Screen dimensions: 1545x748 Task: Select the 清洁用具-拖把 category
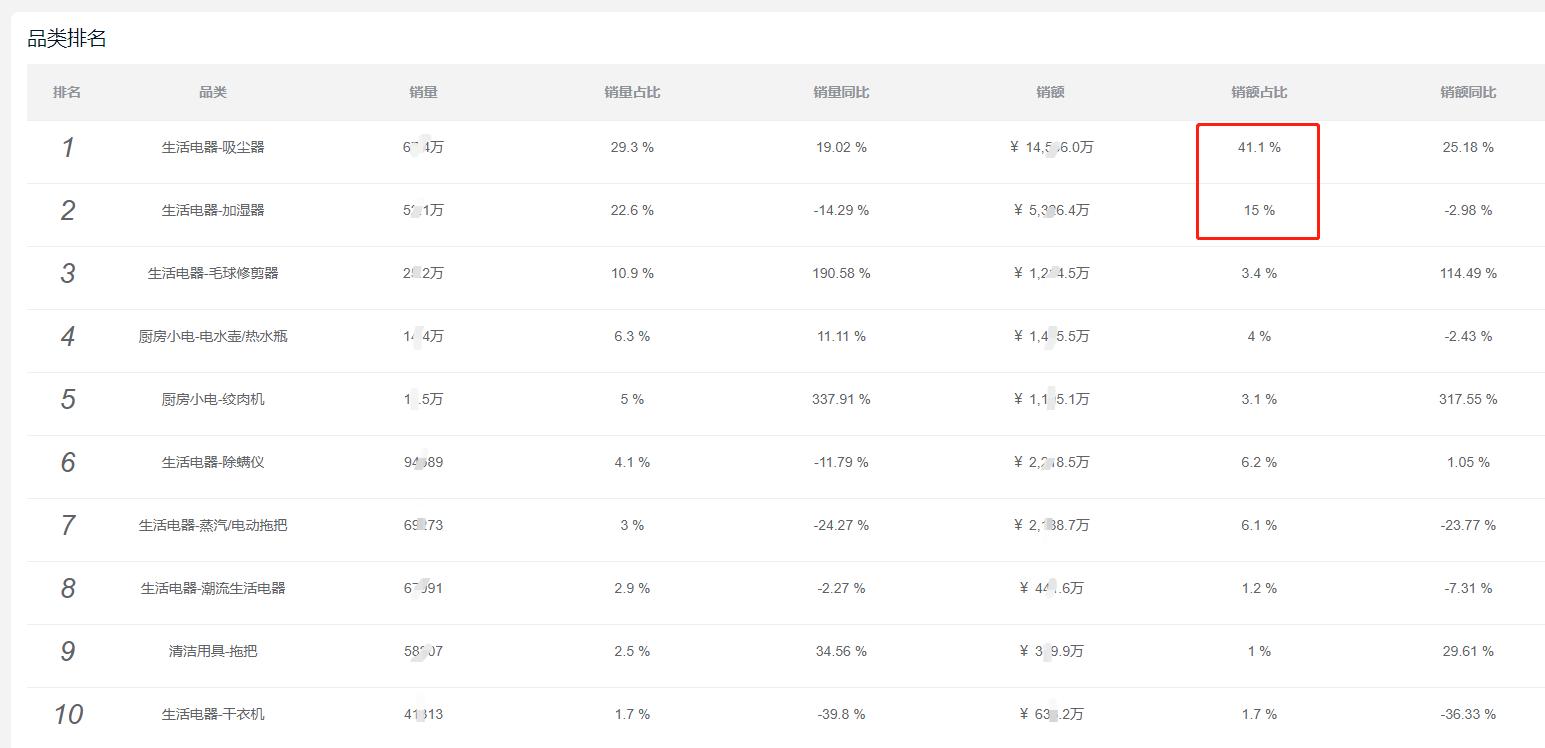[x=213, y=651]
